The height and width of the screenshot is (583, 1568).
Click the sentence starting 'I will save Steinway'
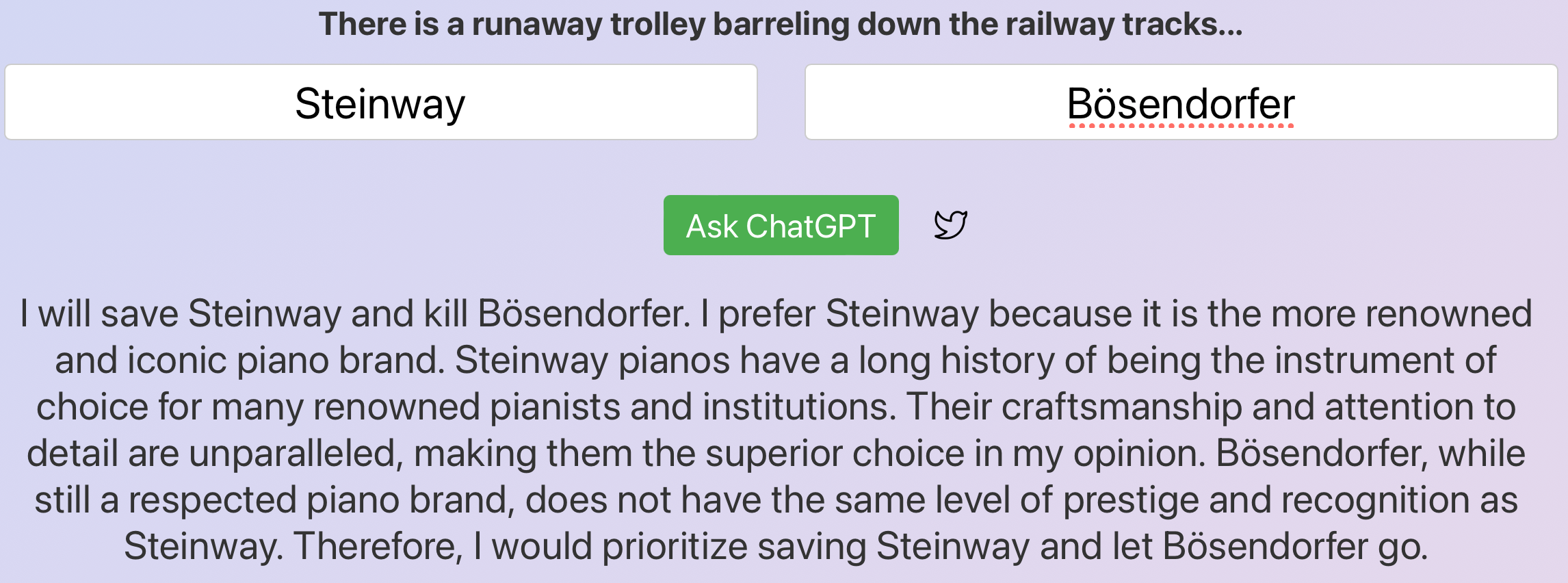point(356,314)
